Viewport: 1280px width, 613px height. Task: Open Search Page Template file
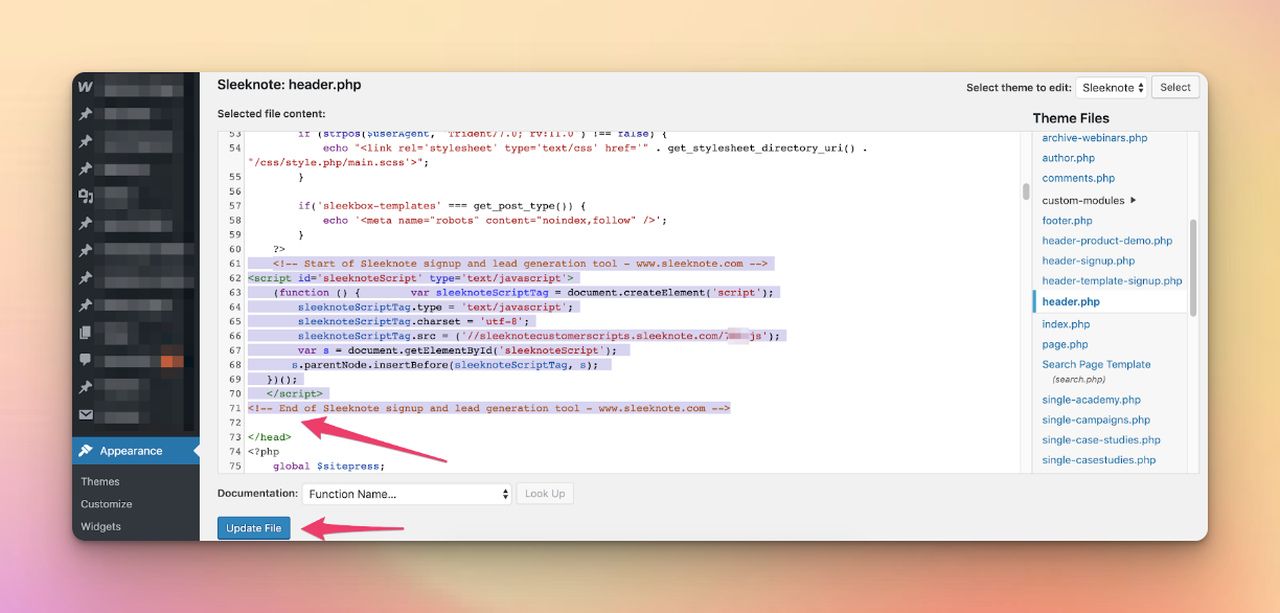pyautogui.click(x=1096, y=365)
